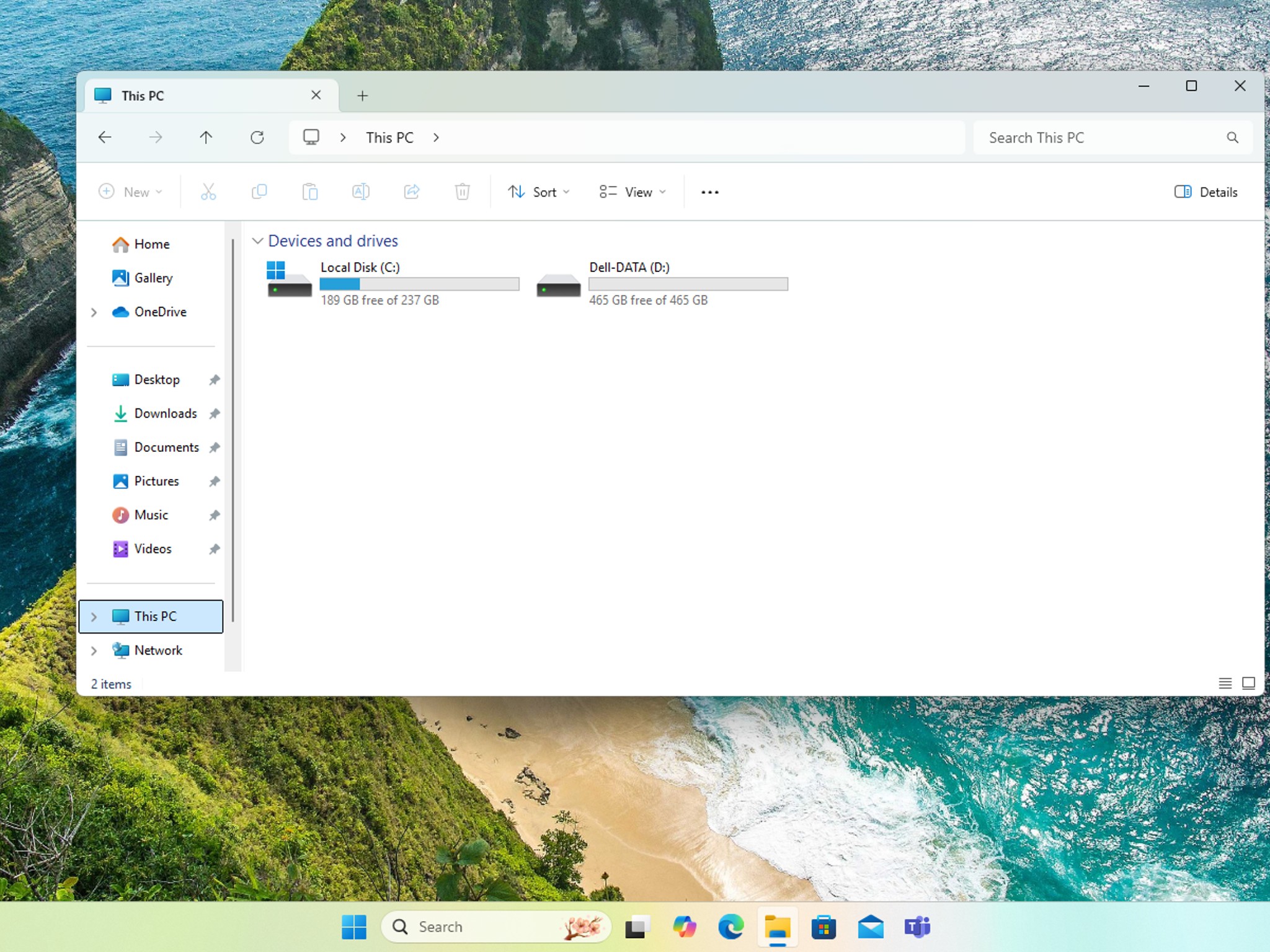The height and width of the screenshot is (952, 1270).
Task: Expand Network tree node
Action: point(94,650)
